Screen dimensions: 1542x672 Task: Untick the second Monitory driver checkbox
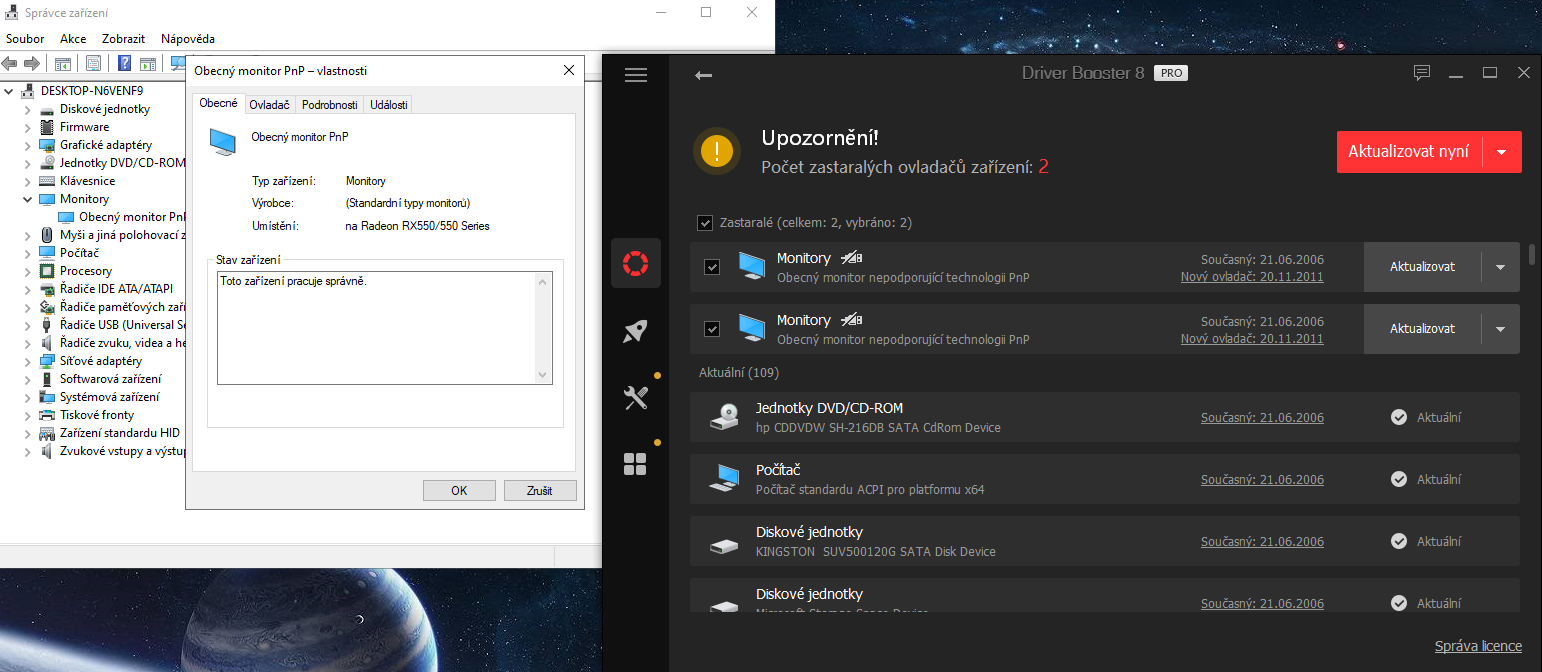(x=712, y=329)
